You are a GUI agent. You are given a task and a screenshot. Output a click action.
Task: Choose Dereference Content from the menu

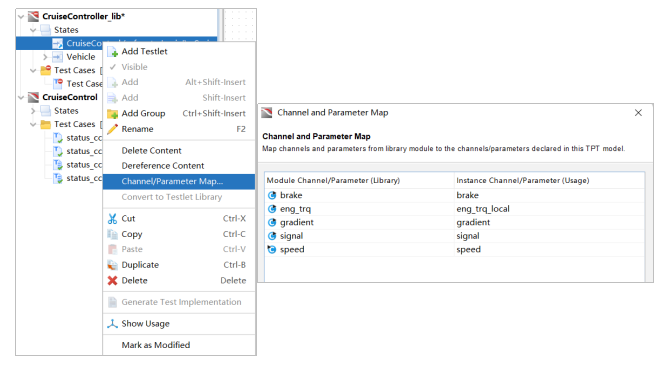163,166
